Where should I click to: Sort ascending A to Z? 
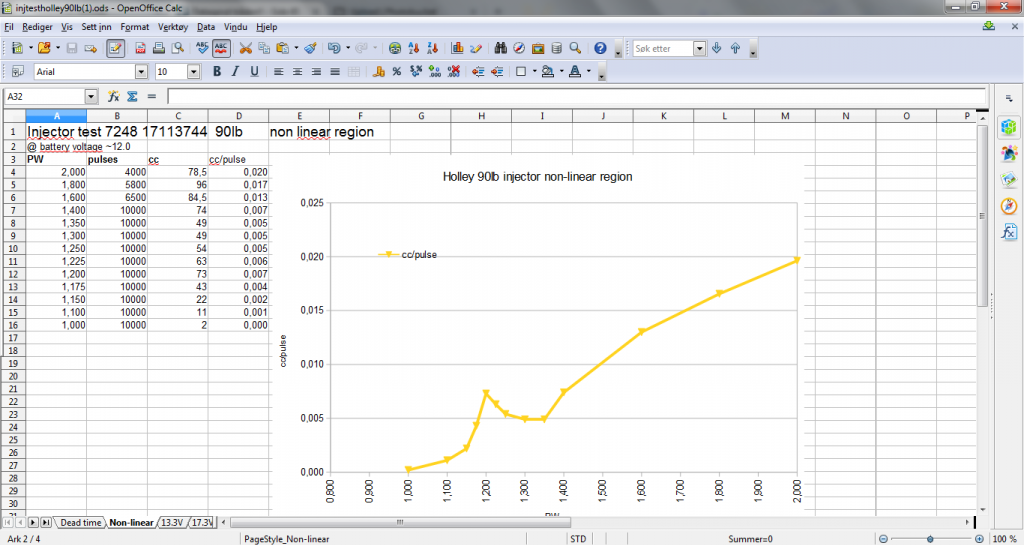pyautogui.click(x=413, y=48)
